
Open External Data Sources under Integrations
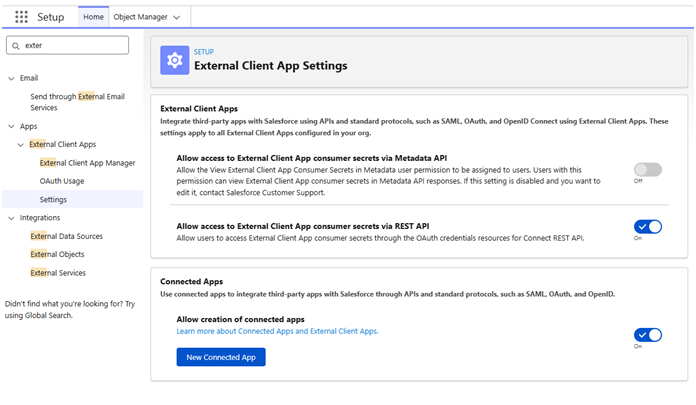tap(66, 236)
